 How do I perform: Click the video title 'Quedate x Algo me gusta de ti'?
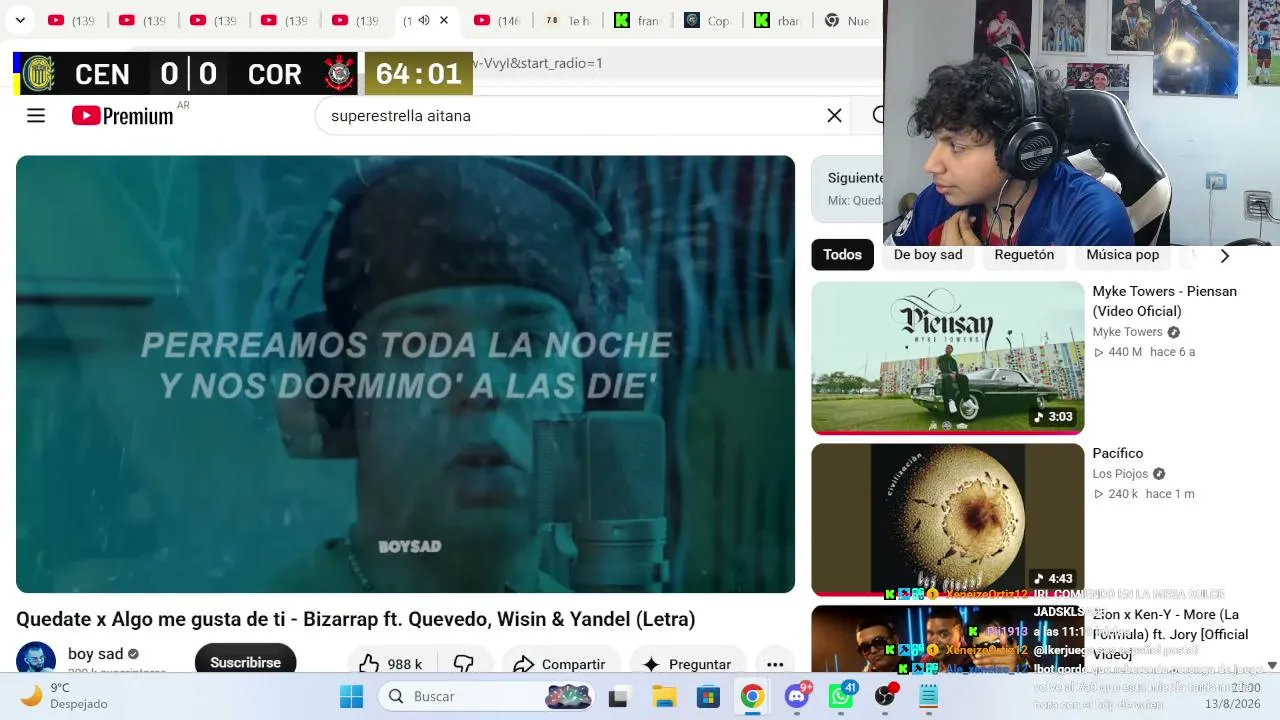click(355, 619)
